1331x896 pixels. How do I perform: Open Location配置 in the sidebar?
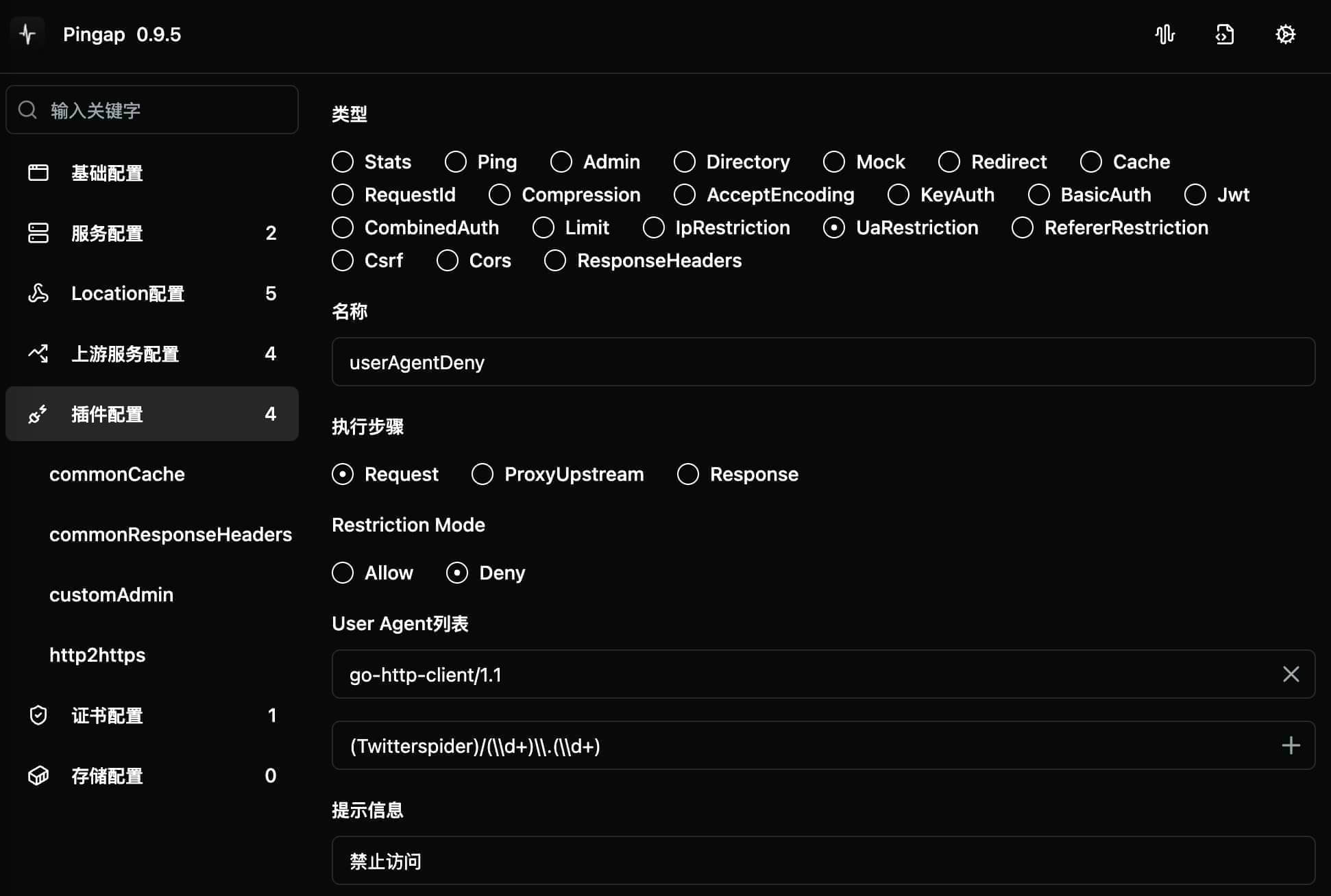pos(152,293)
